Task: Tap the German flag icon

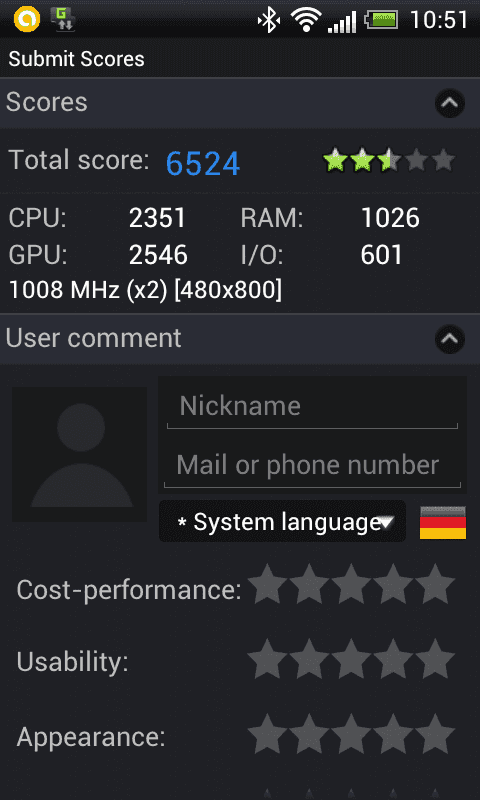Action: tap(443, 522)
